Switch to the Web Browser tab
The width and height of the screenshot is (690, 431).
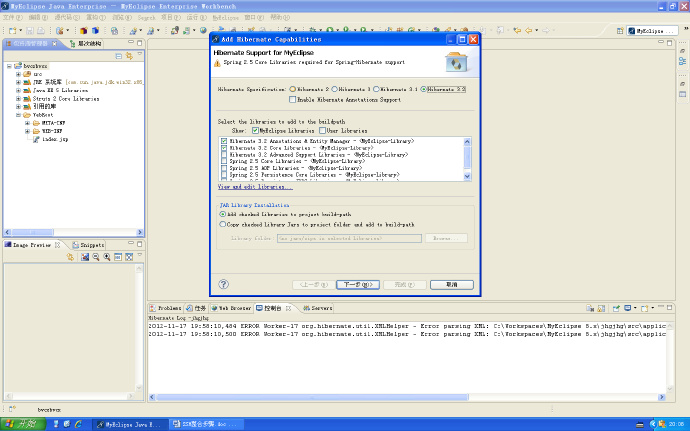pyautogui.click(x=231, y=308)
